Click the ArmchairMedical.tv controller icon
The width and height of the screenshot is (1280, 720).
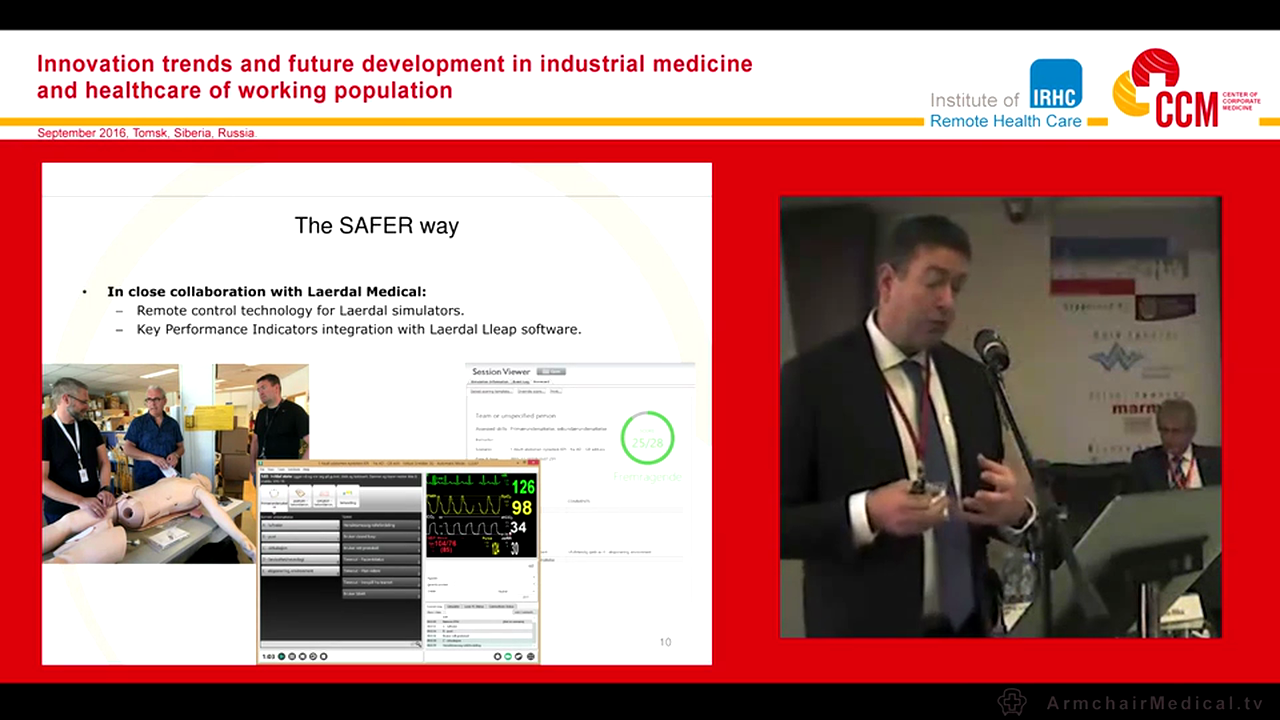coord(1012,703)
